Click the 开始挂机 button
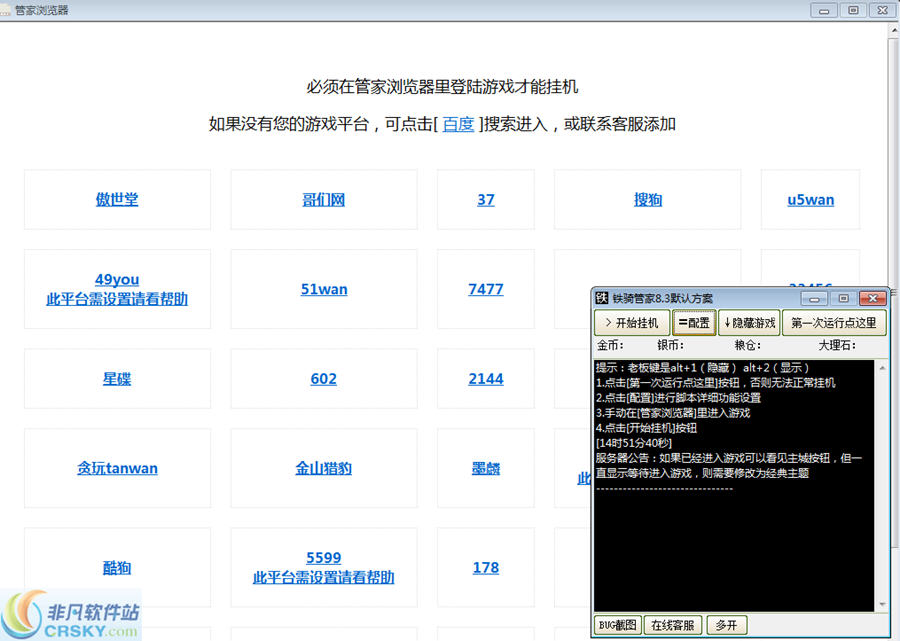 click(x=632, y=323)
